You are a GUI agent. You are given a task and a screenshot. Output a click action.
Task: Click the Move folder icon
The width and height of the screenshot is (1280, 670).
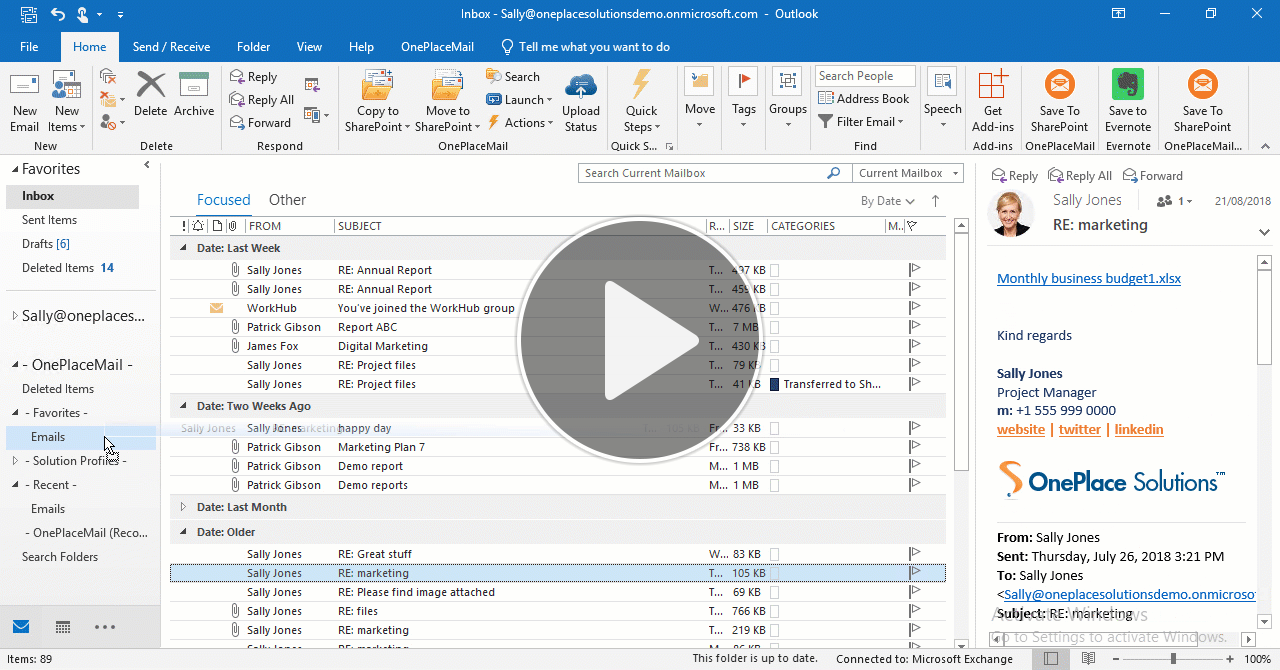click(700, 83)
